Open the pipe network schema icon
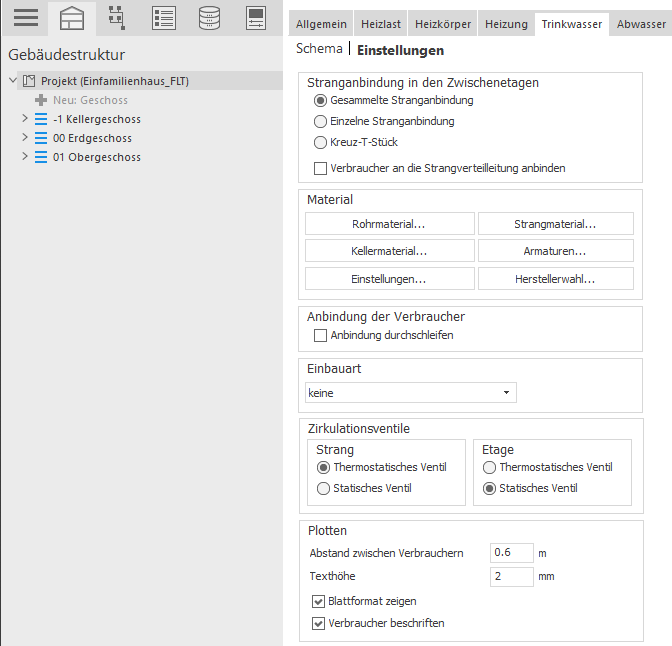 click(x=117, y=18)
